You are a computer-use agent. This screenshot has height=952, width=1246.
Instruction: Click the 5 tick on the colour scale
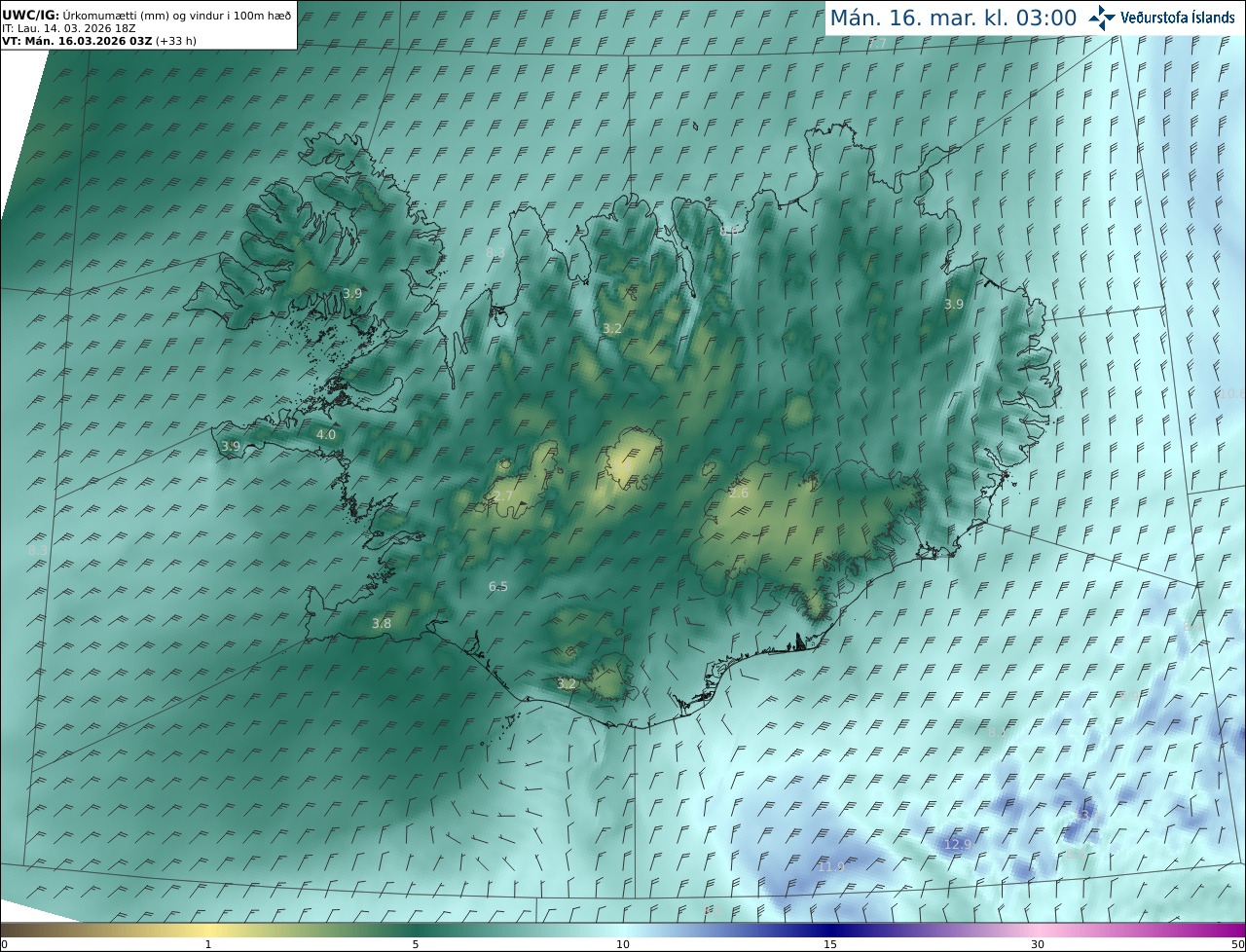pyautogui.click(x=416, y=944)
